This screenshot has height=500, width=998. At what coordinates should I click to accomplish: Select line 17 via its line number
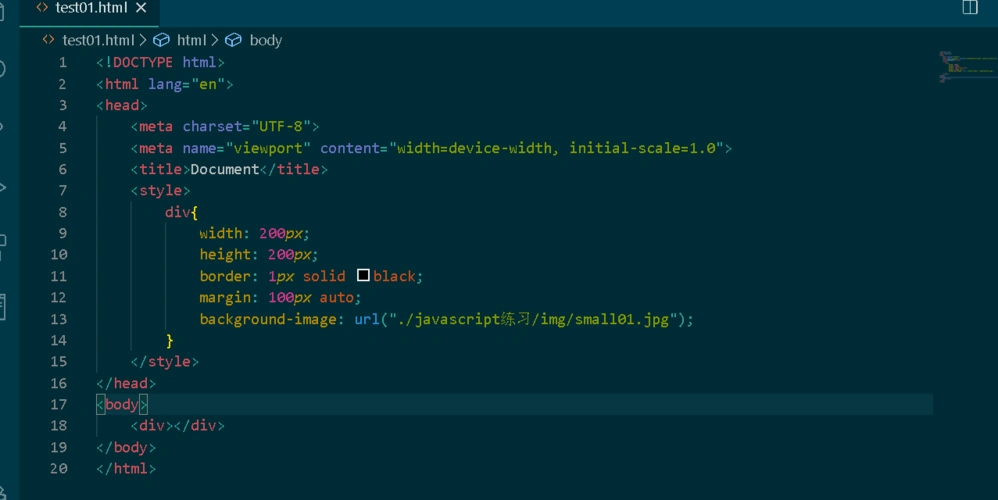[x=58, y=404]
